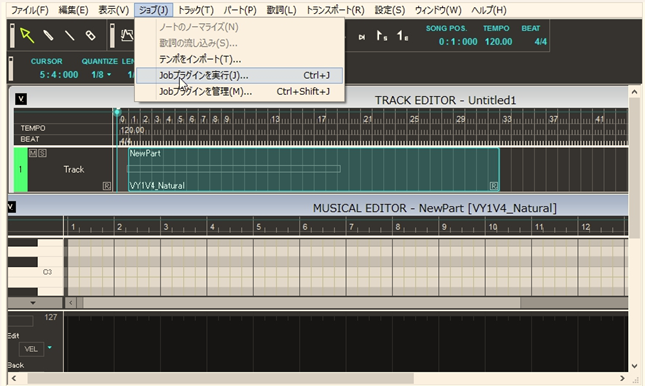The width and height of the screenshot is (645, 386).
Task: Click the R icon at NewPart's end
Action: click(x=494, y=186)
